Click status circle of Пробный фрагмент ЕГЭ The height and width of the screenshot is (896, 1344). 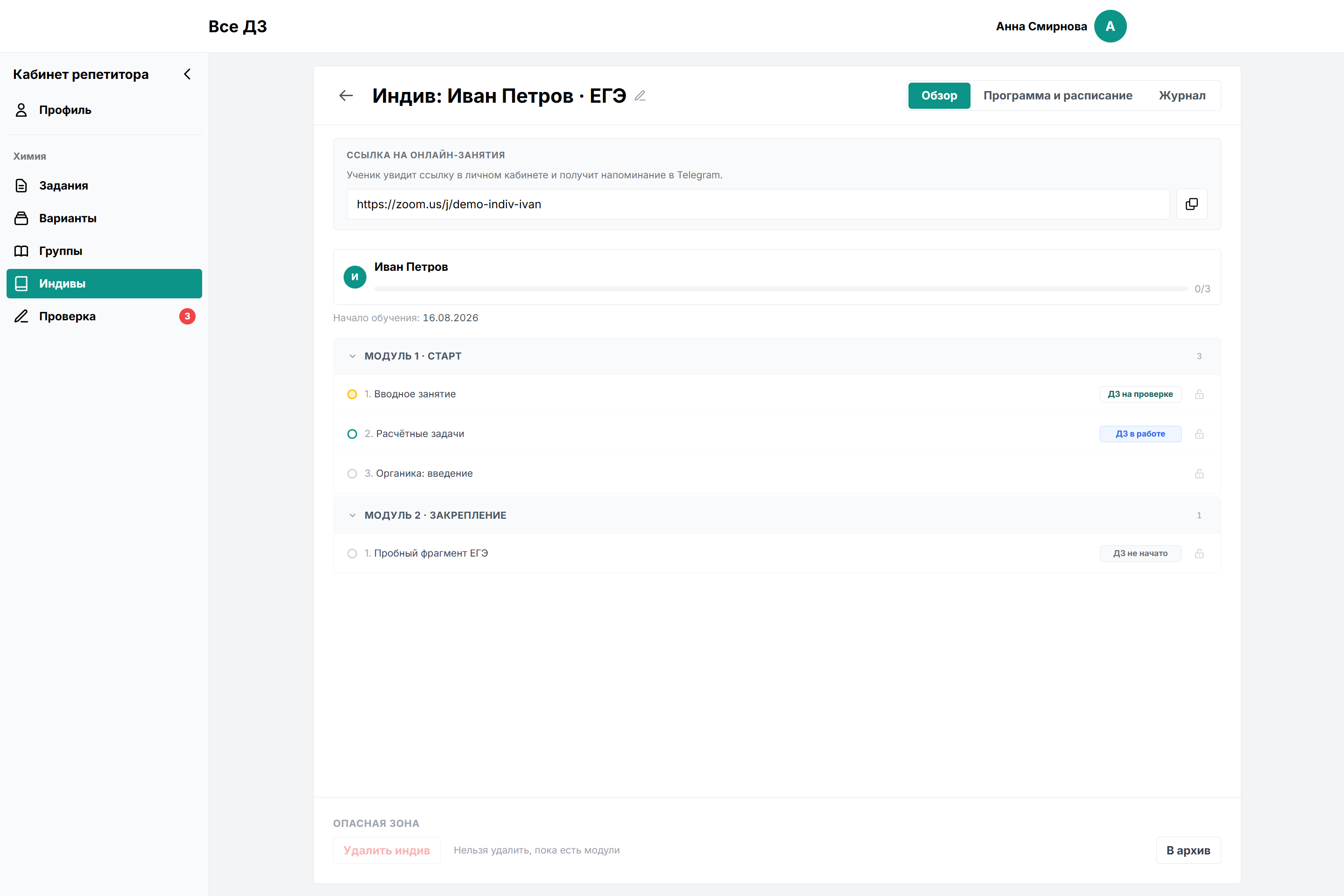click(x=352, y=554)
